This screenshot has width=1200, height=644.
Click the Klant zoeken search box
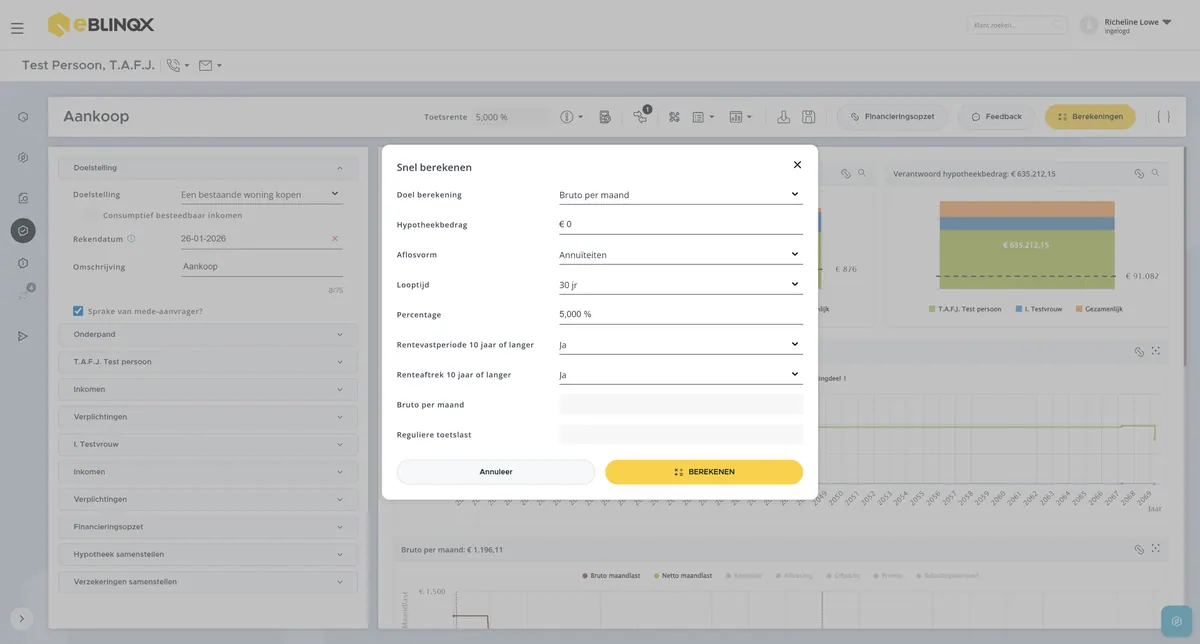point(1017,25)
